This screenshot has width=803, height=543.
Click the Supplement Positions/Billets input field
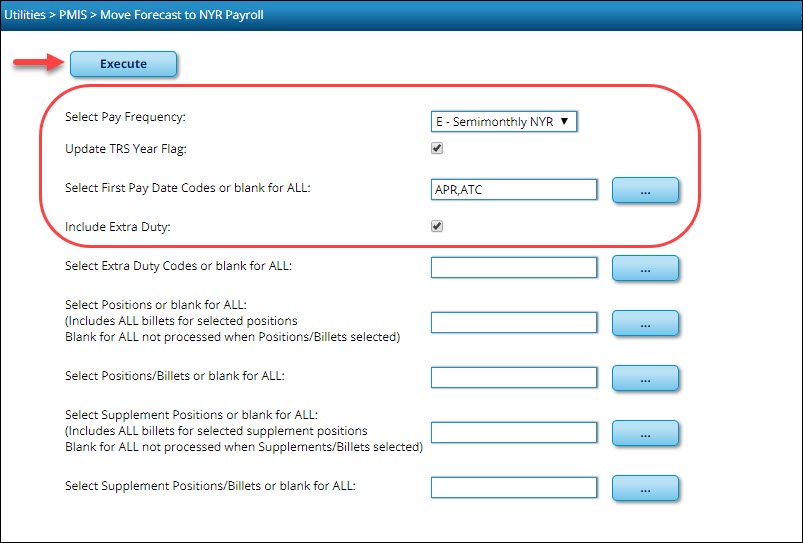(513, 487)
